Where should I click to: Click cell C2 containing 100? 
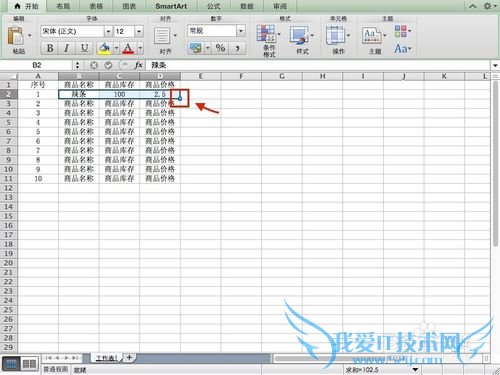(x=119, y=94)
